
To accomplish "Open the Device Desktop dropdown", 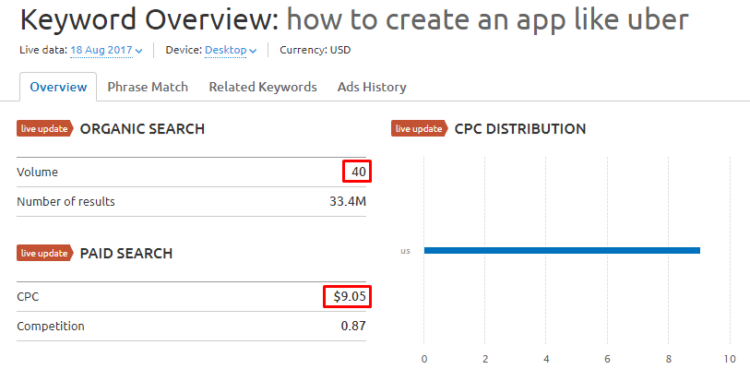I will 231,50.
